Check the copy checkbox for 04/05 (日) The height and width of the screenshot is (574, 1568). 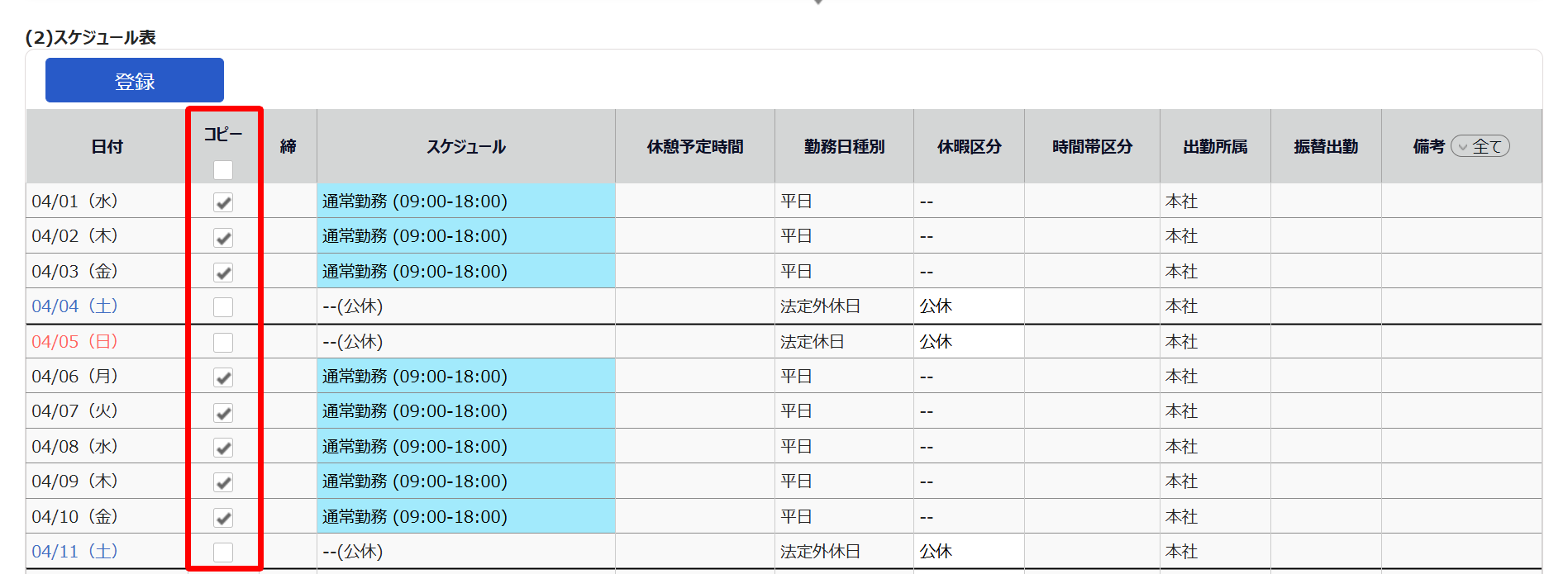[223, 342]
